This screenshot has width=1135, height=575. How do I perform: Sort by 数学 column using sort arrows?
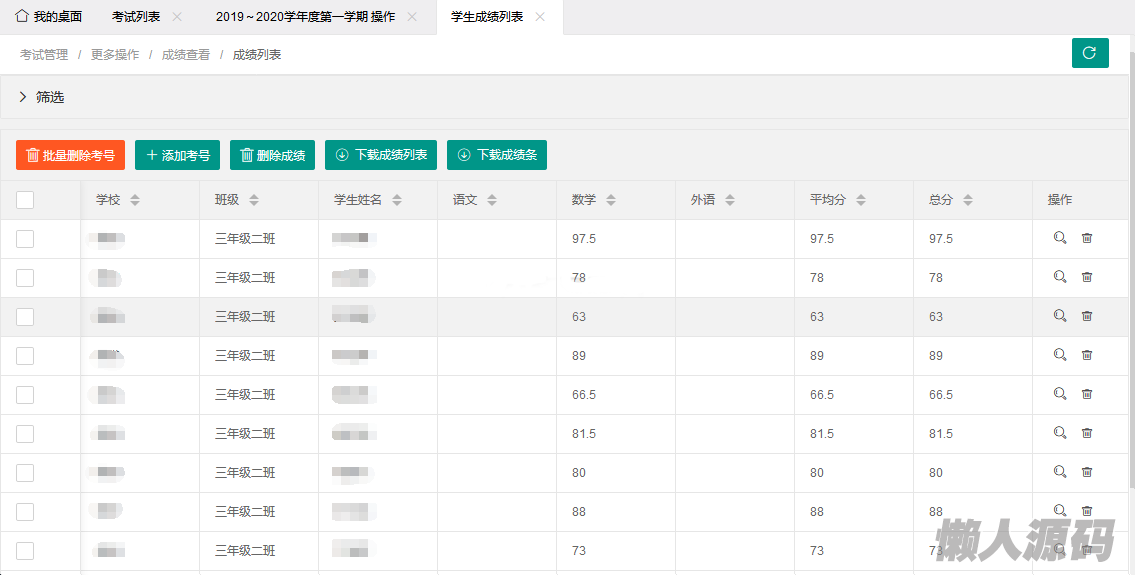click(611, 200)
